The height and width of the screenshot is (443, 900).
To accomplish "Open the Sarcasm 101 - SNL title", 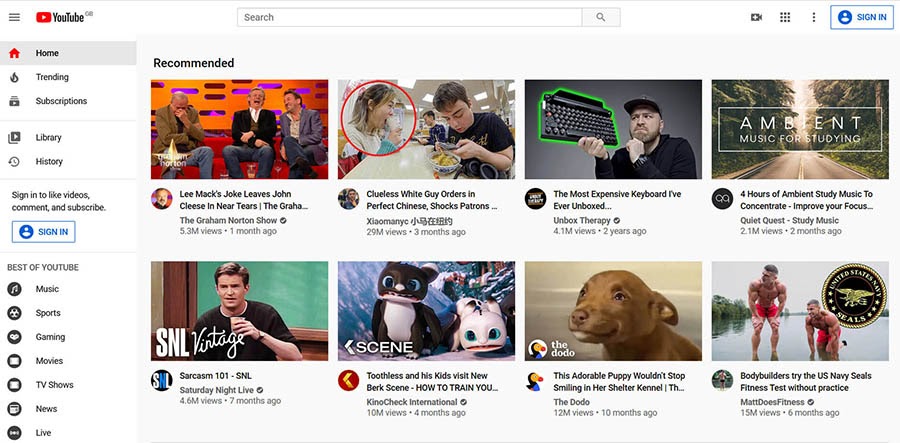I will pos(215,376).
